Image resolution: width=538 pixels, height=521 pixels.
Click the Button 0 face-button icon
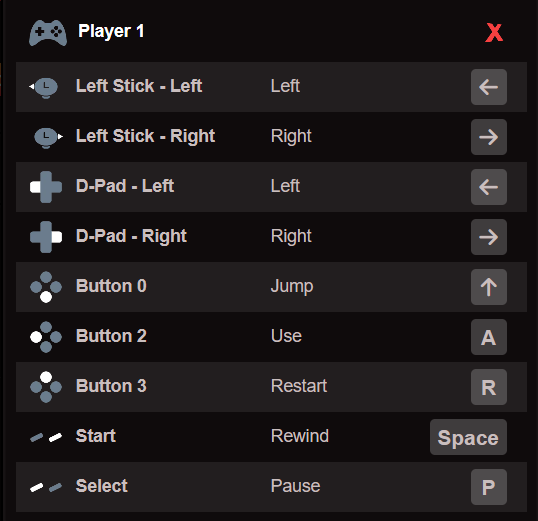coord(46,287)
